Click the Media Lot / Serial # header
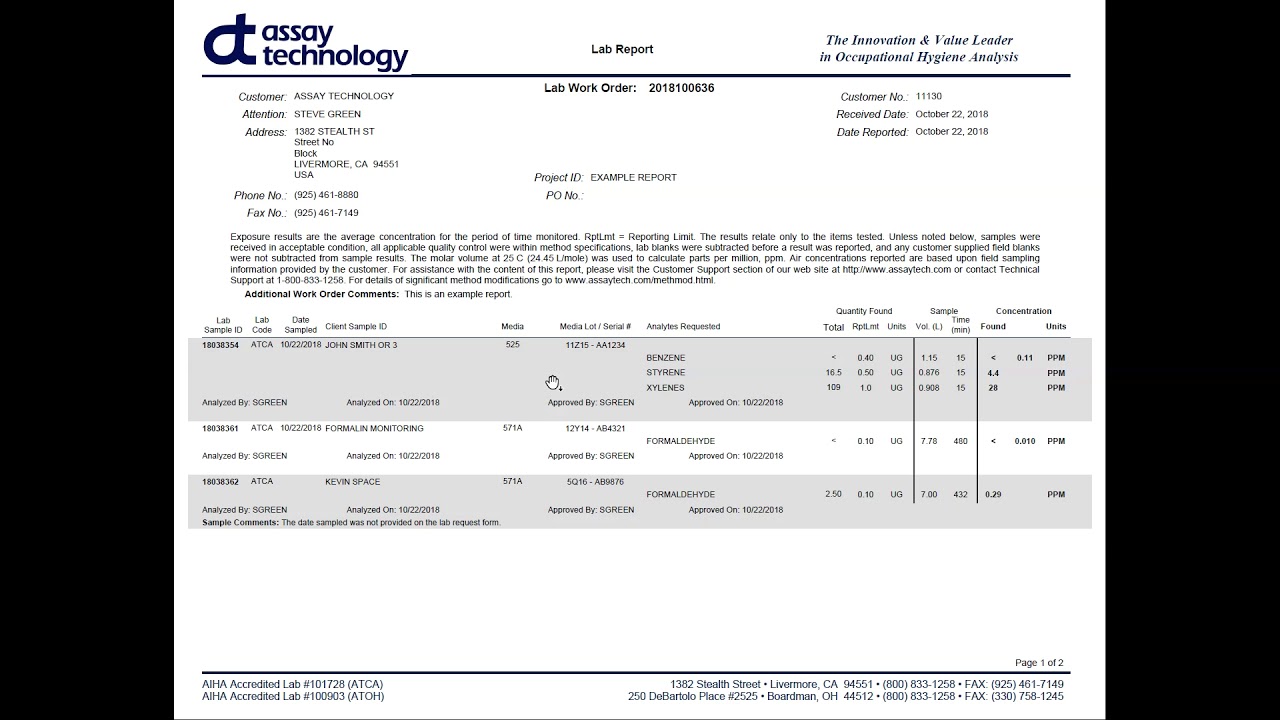1280x720 pixels. tap(595, 327)
